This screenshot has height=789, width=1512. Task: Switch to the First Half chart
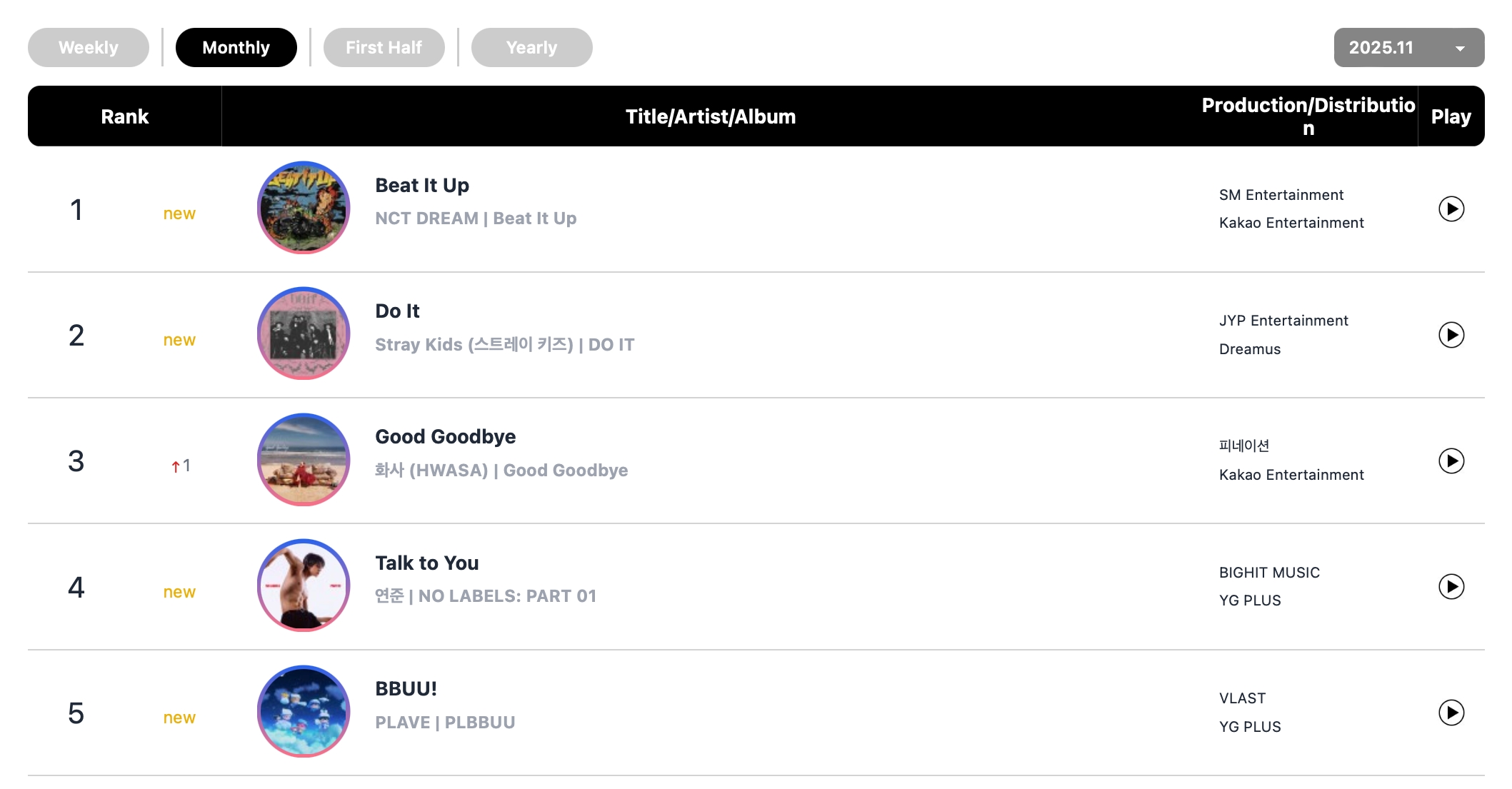click(x=384, y=48)
